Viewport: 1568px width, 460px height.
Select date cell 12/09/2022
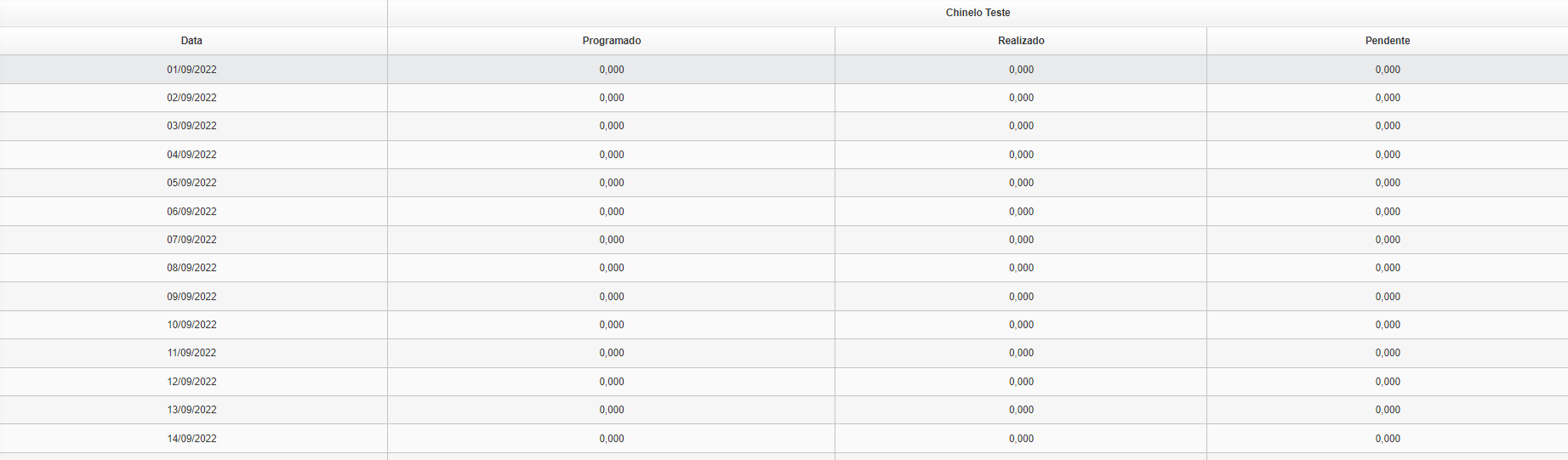click(x=192, y=382)
